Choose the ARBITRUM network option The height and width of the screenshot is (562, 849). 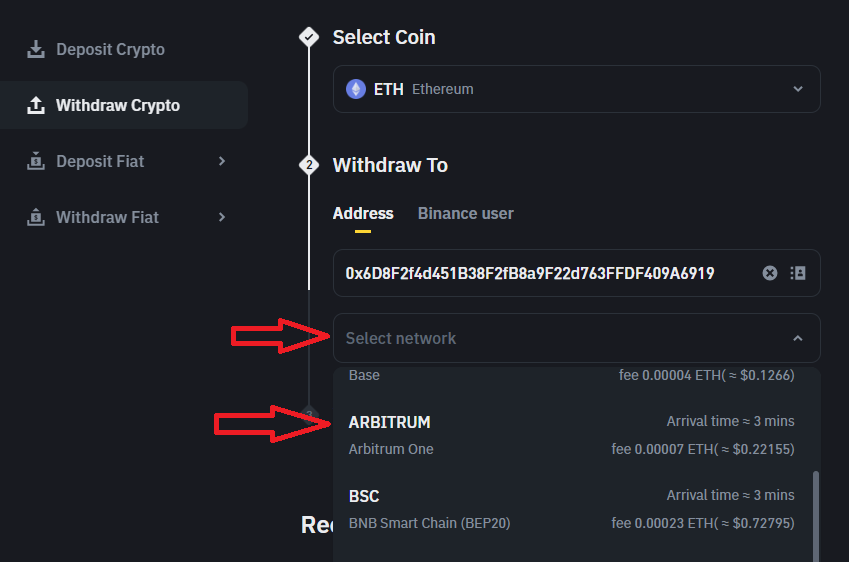coord(572,435)
